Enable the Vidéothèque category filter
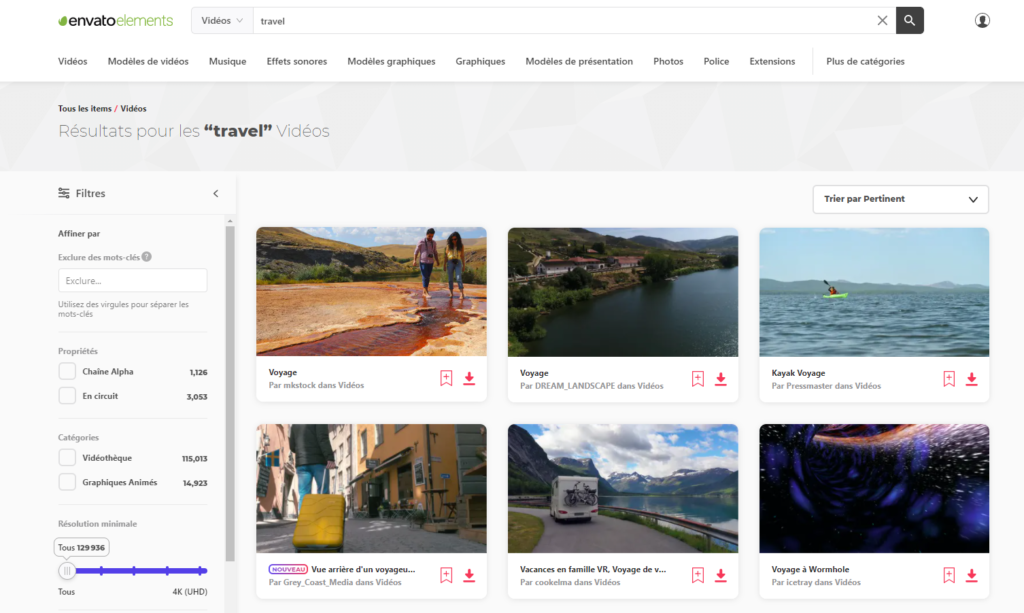The width and height of the screenshot is (1024, 613). coord(65,458)
